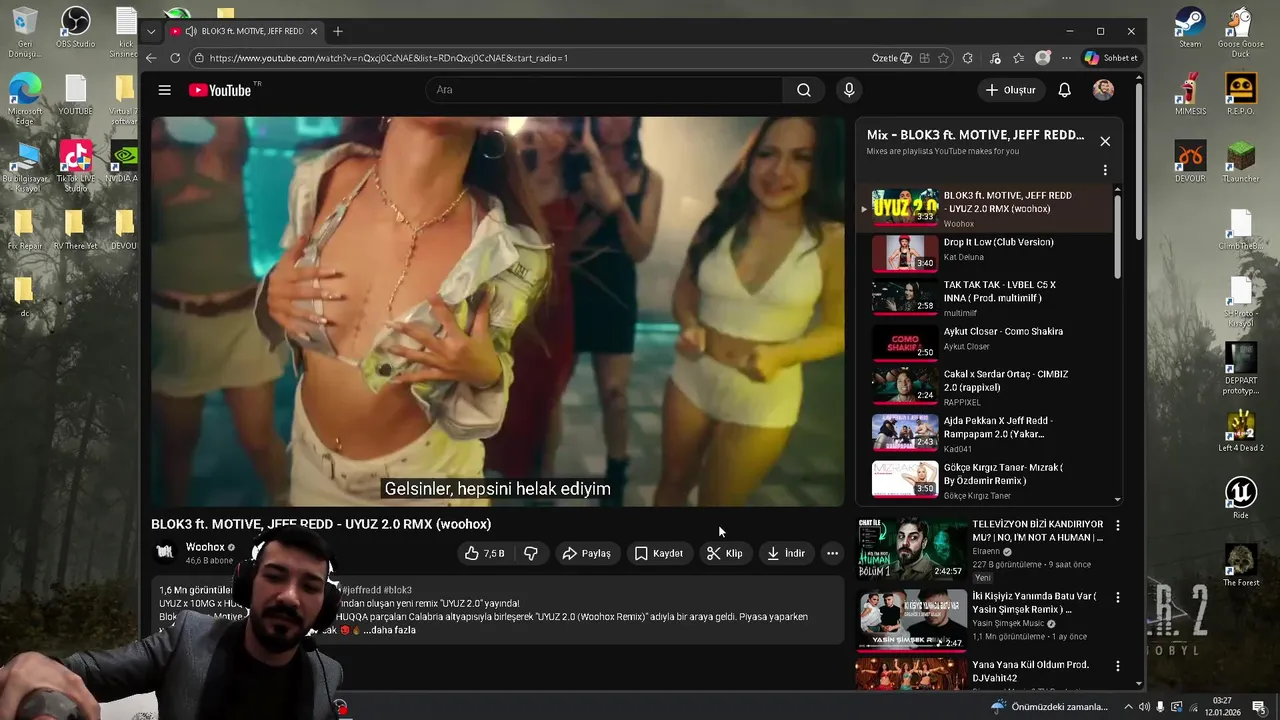Open Edge extensions puzzle icon
1280x720 pixels.
pyautogui.click(x=968, y=58)
